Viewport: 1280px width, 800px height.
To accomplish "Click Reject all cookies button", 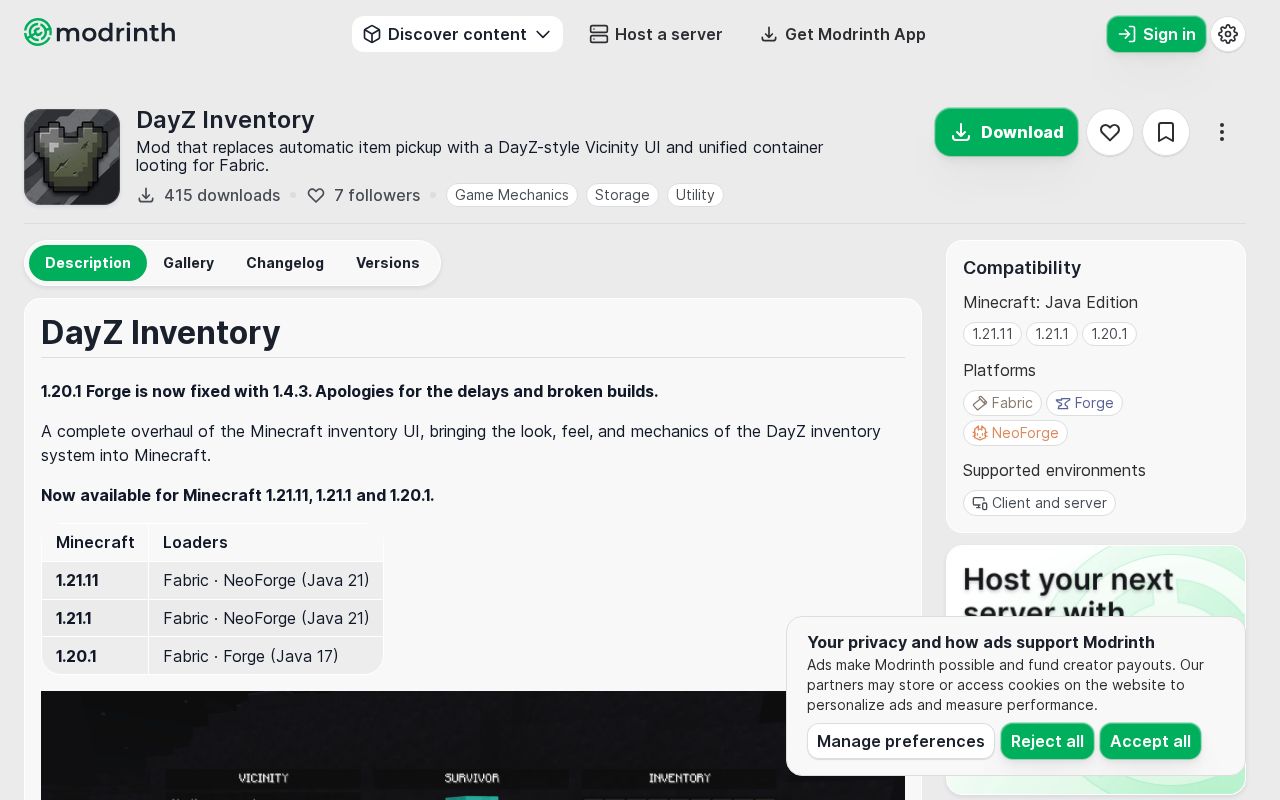I will click(x=1047, y=741).
